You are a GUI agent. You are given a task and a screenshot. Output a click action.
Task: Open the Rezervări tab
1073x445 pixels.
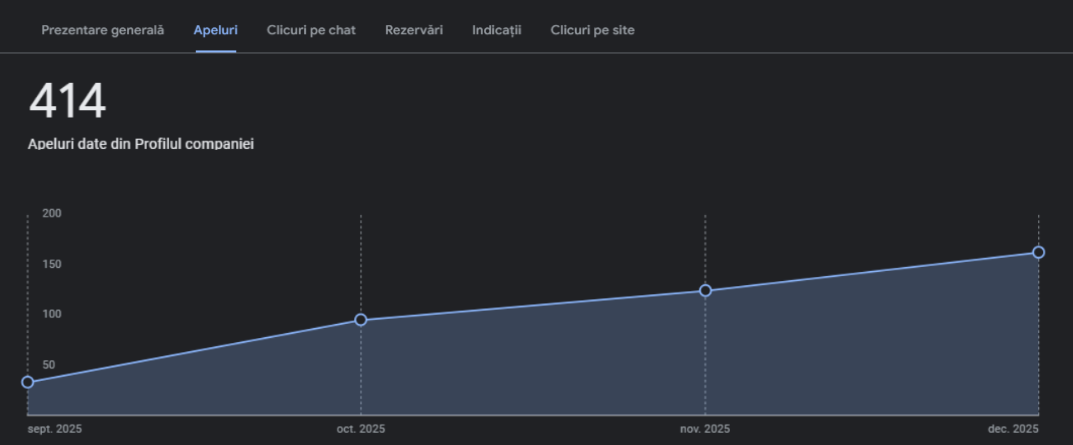click(414, 30)
